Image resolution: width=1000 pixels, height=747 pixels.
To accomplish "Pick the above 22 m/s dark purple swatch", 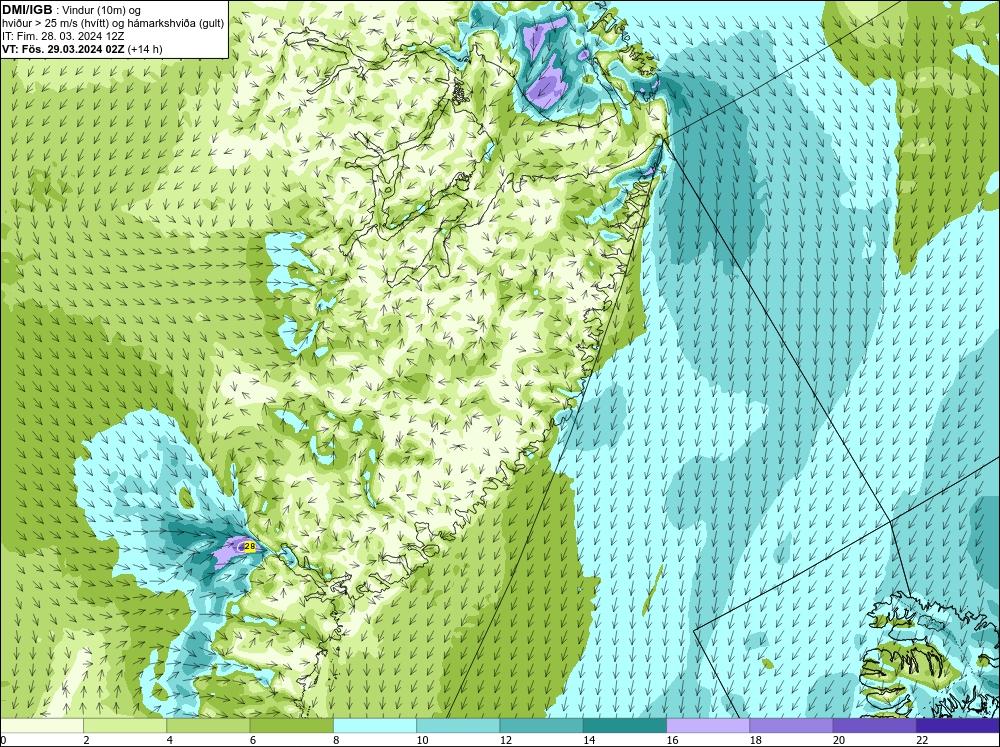I will pyautogui.click(x=958, y=725).
